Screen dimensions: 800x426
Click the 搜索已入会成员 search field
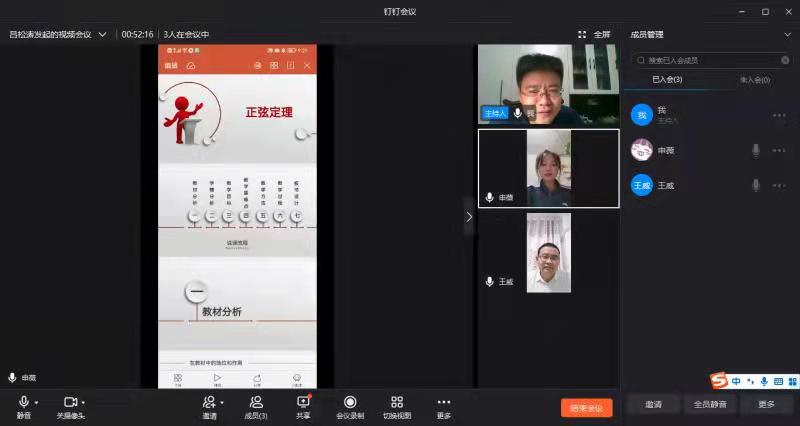click(x=710, y=60)
